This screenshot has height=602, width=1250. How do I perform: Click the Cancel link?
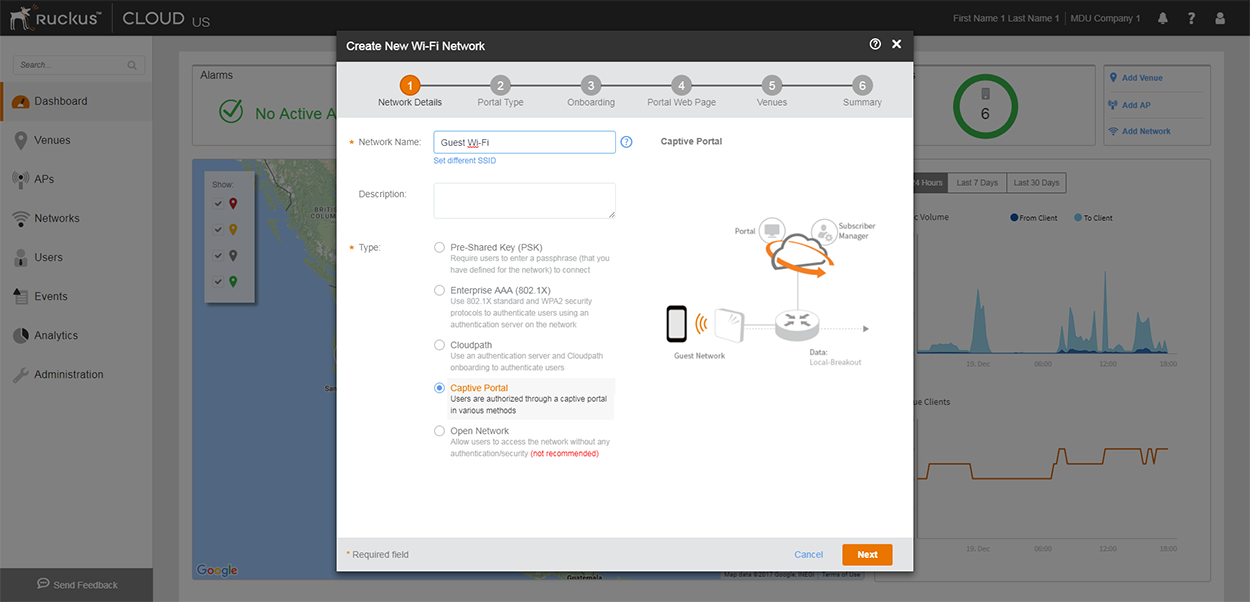808,555
